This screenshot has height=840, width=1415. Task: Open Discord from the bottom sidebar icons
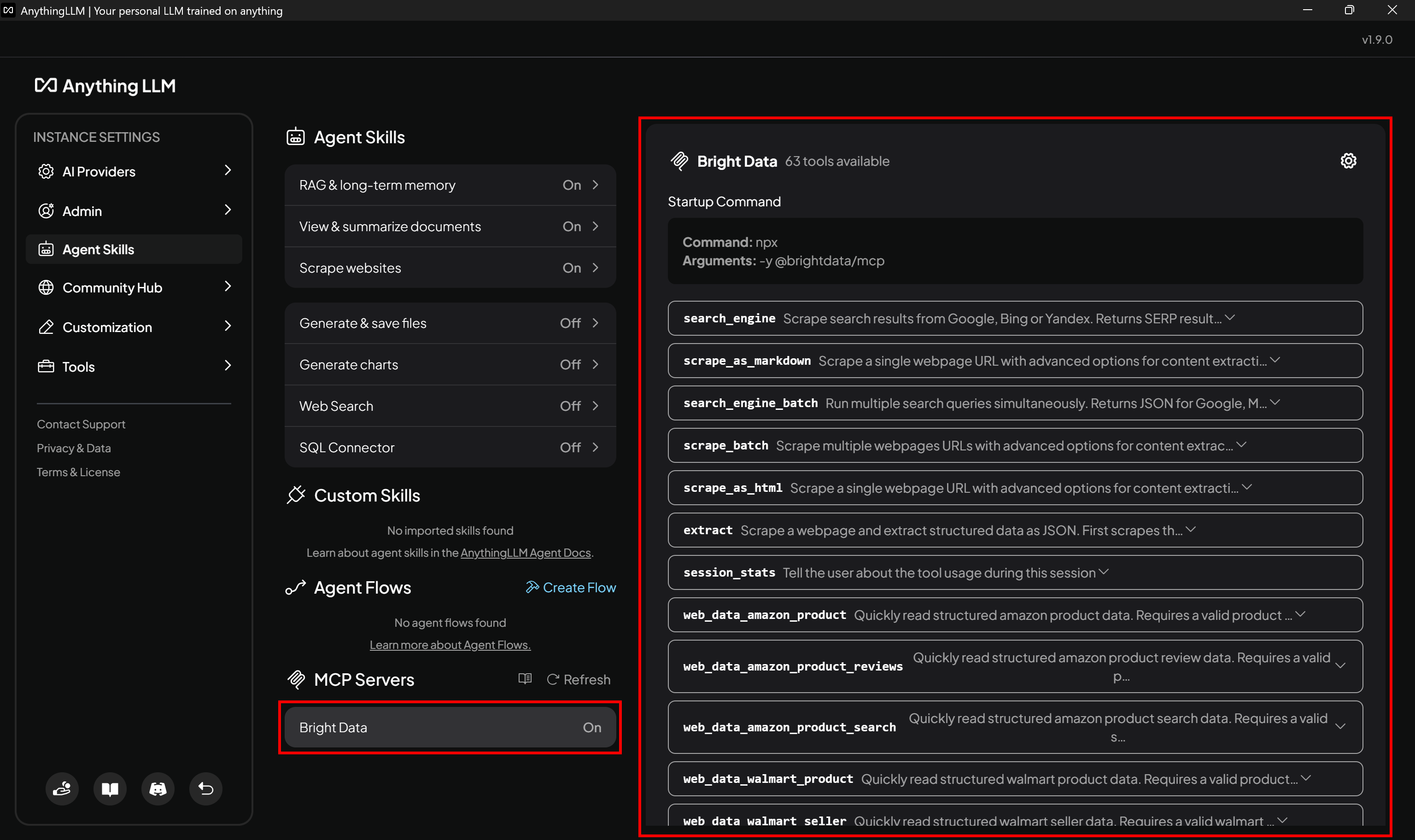(158, 788)
